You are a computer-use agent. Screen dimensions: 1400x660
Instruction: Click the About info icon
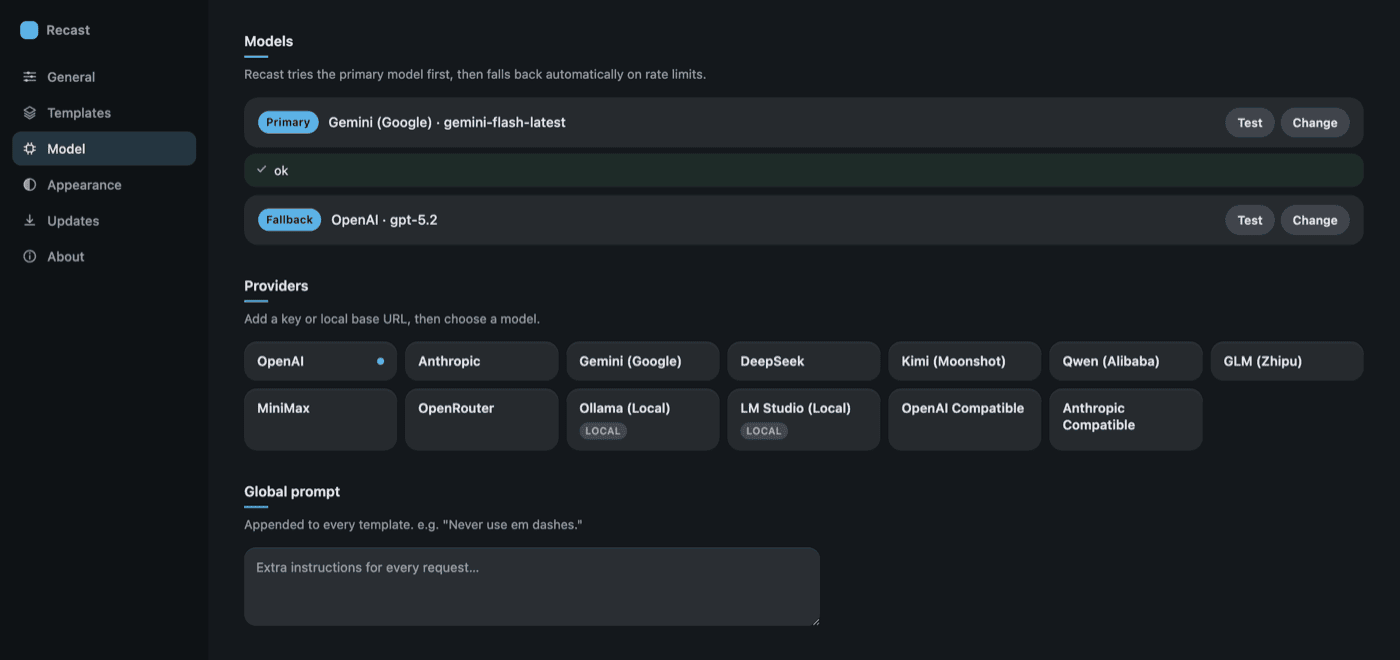click(30, 257)
